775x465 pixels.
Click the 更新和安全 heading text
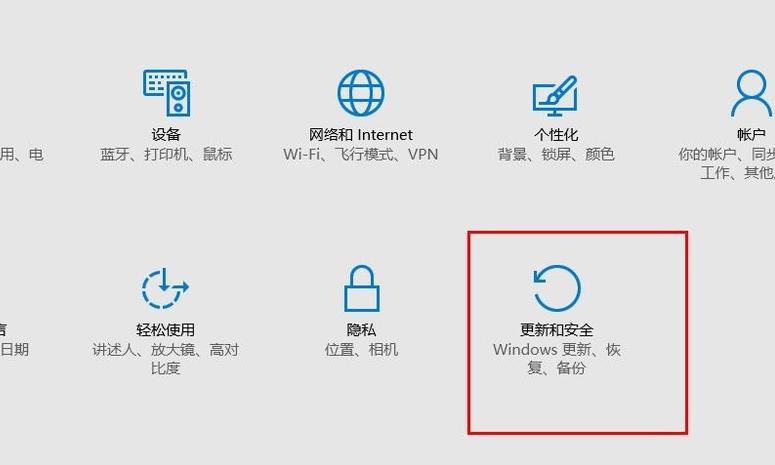(x=557, y=330)
